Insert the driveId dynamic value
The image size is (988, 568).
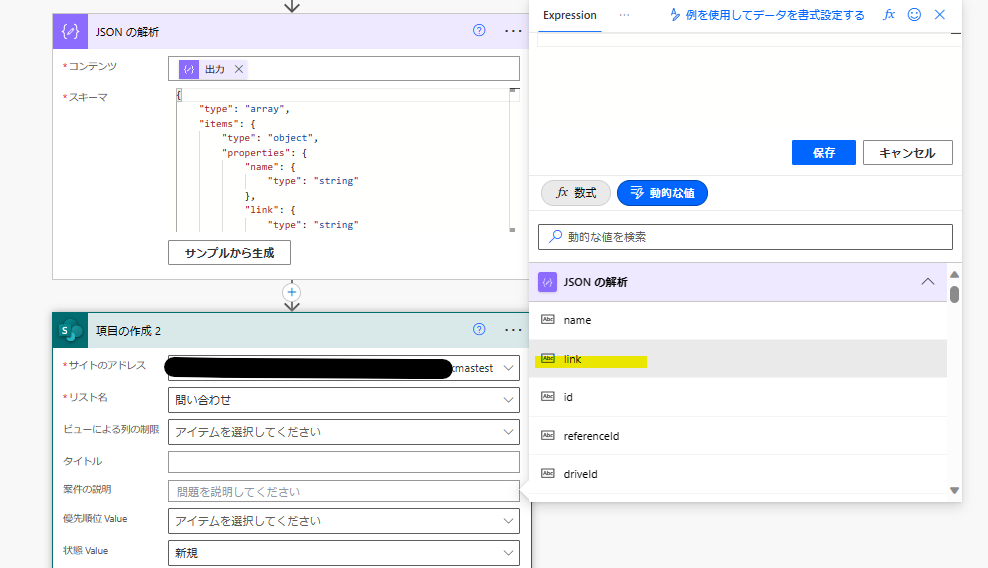point(738,474)
